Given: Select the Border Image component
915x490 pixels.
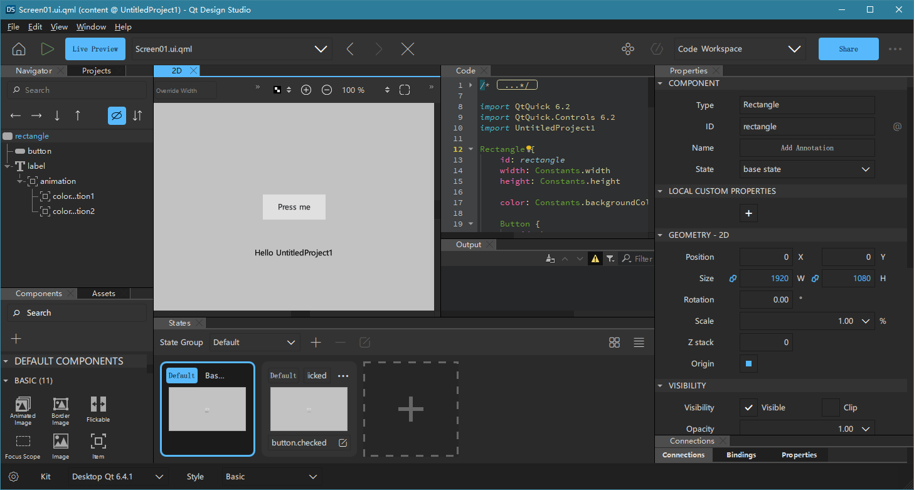Looking at the screenshot, I should pyautogui.click(x=61, y=410).
